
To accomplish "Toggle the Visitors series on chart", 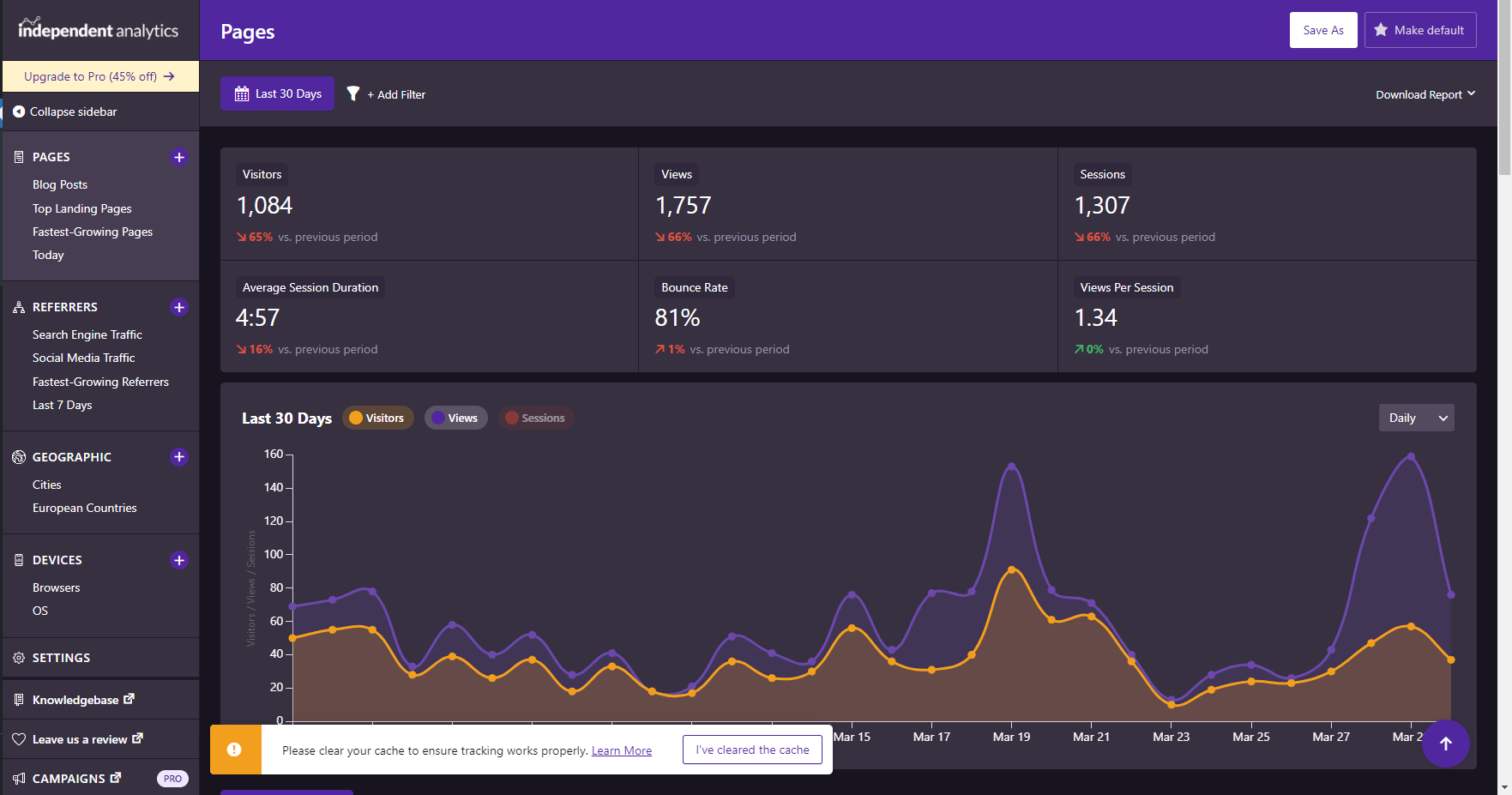I will (378, 418).
